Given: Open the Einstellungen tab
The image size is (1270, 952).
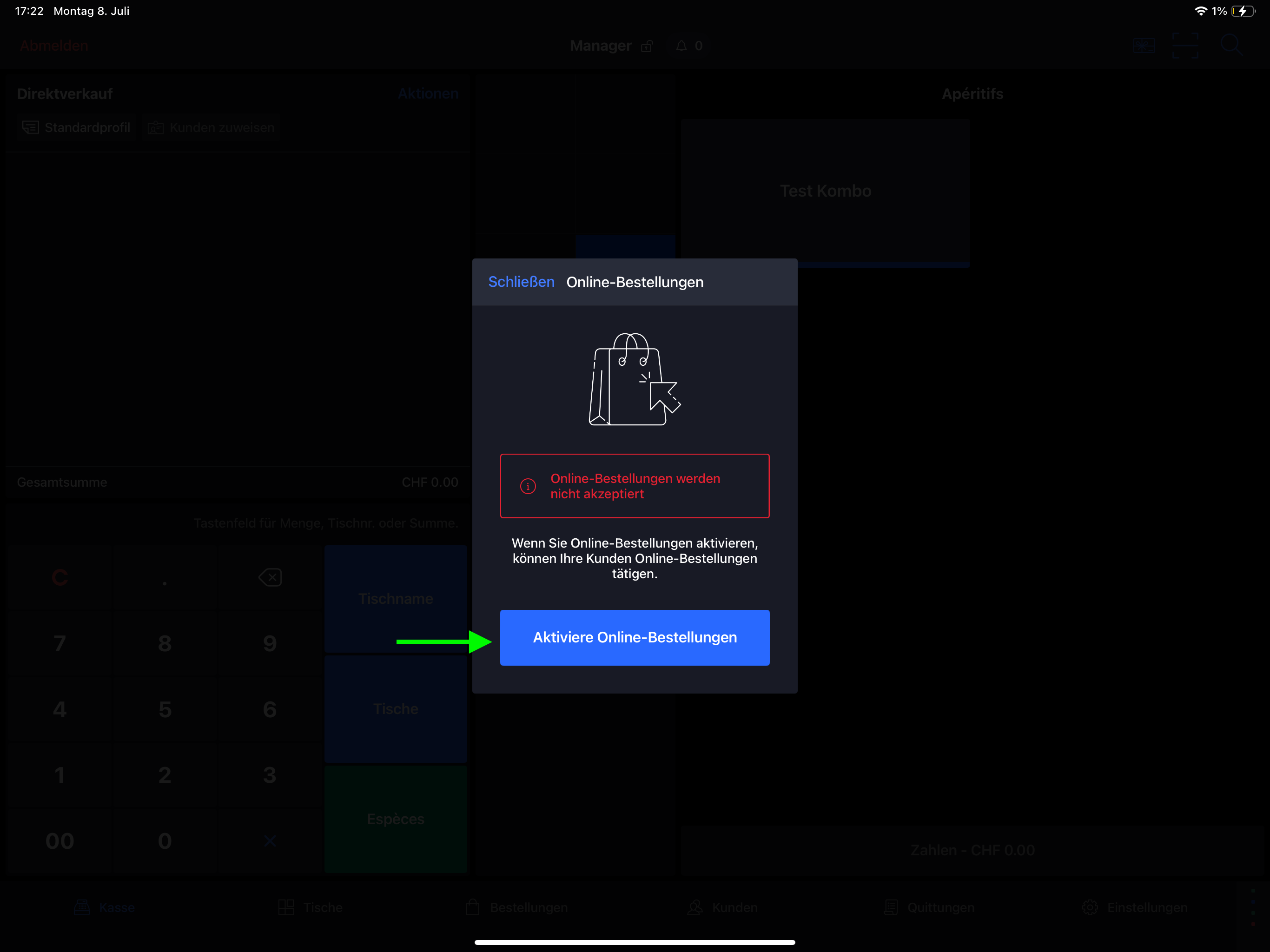Looking at the screenshot, I should [1135, 907].
